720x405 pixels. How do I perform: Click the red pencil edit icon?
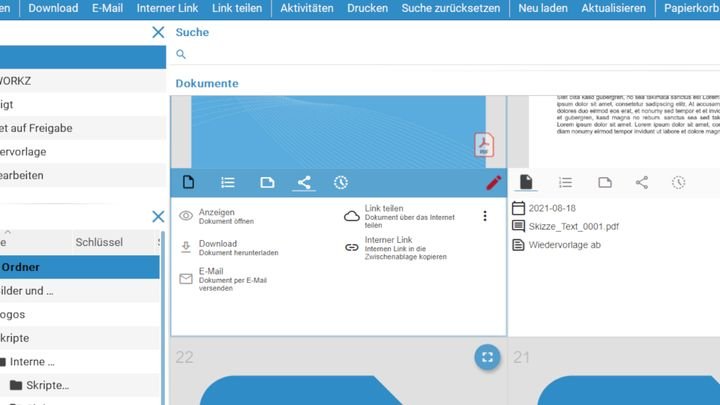click(494, 182)
